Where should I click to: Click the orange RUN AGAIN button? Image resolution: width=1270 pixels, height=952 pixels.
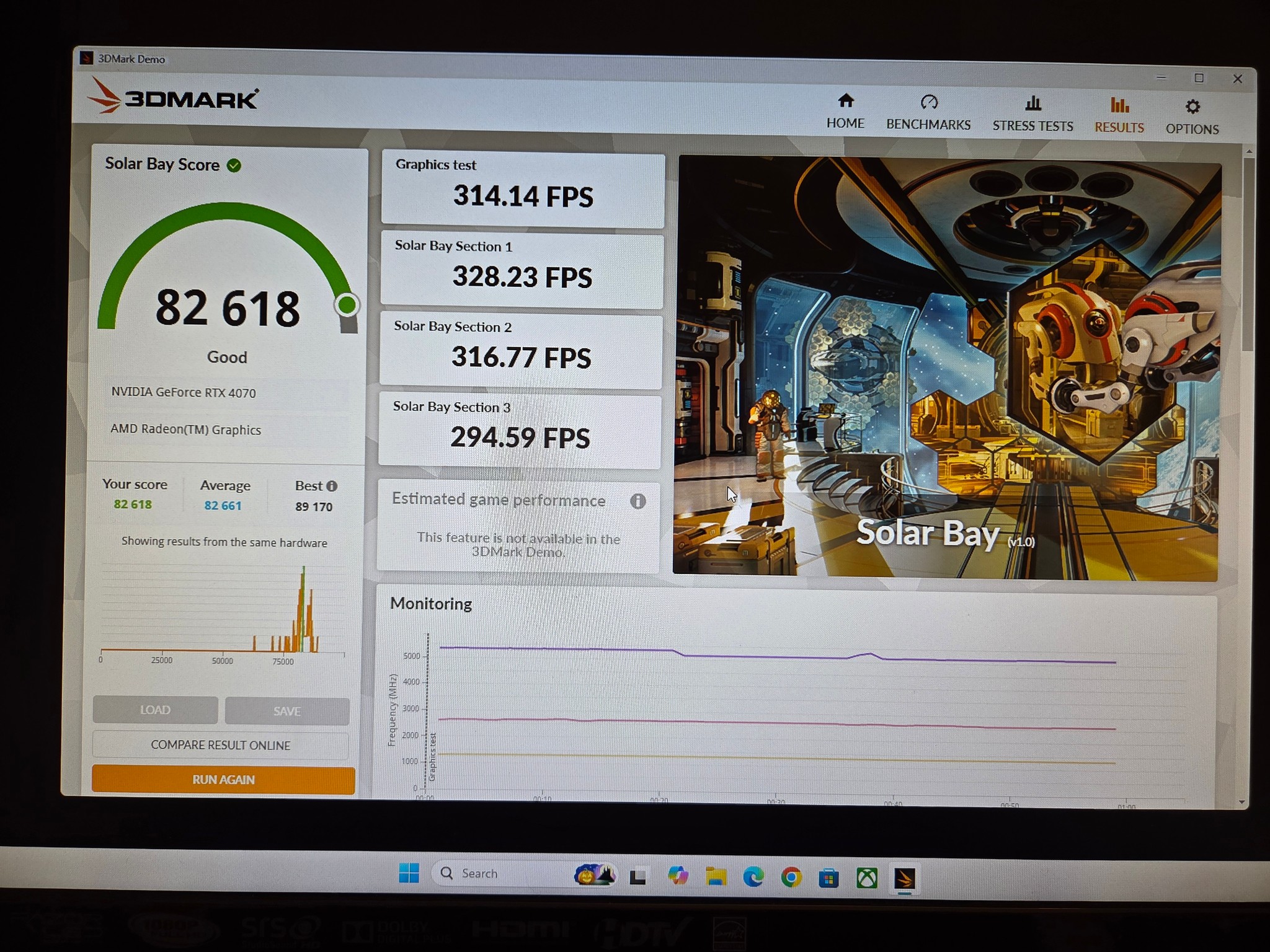pyautogui.click(x=223, y=780)
